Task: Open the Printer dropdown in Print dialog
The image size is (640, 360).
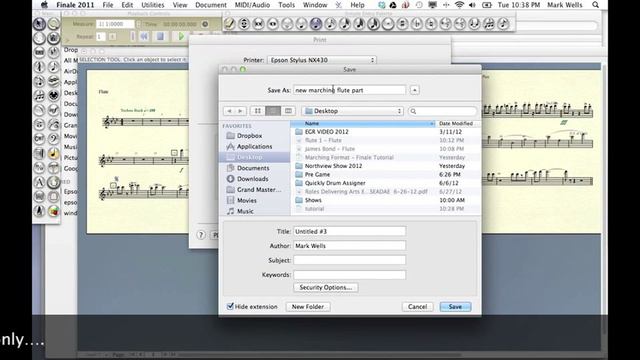Action: click(x=322, y=60)
